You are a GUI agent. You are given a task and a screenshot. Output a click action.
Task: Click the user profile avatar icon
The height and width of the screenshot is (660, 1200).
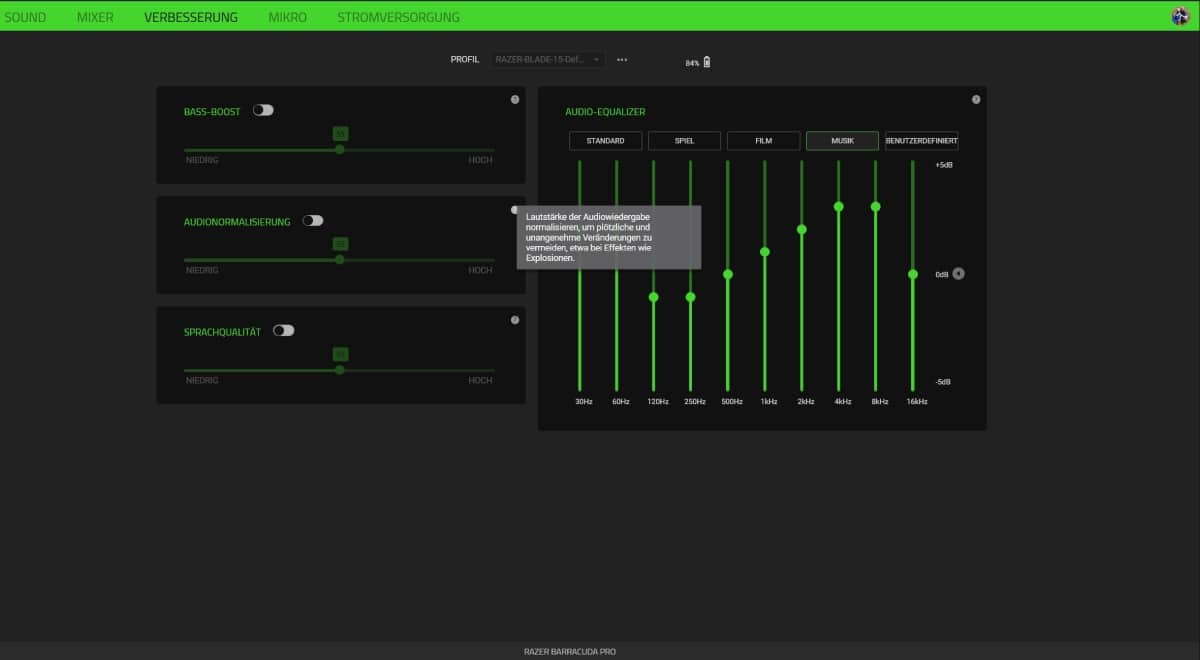(x=1180, y=16)
